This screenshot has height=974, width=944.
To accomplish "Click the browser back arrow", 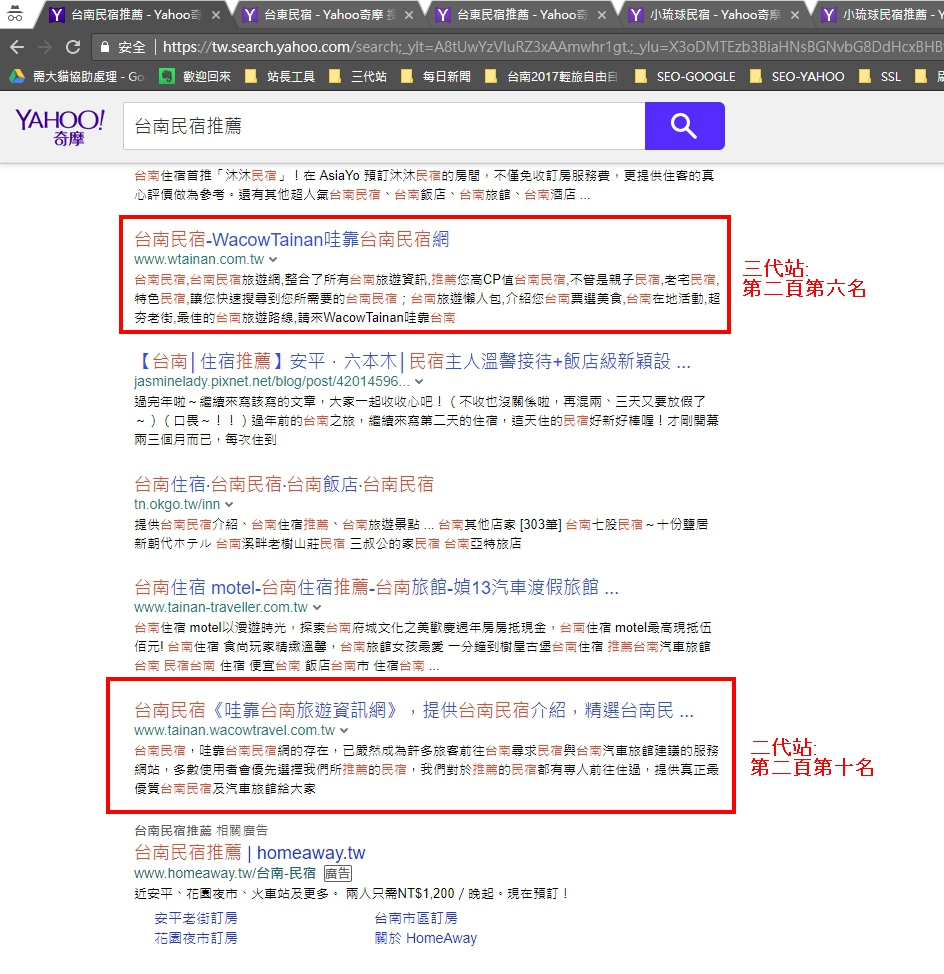I will click(x=17, y=47).
